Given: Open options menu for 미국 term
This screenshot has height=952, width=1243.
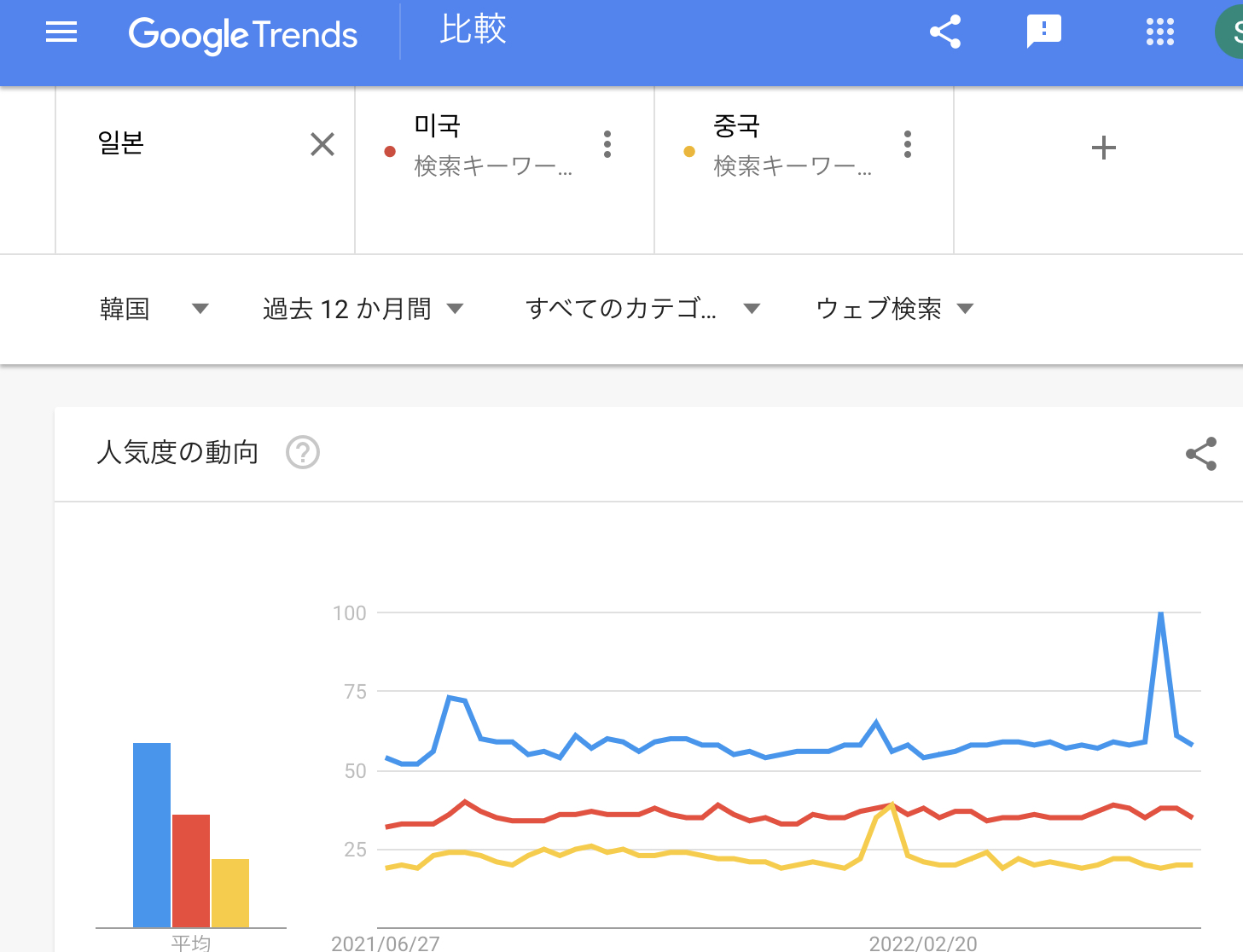Looking at the screenshot, I should coord(607,144).
